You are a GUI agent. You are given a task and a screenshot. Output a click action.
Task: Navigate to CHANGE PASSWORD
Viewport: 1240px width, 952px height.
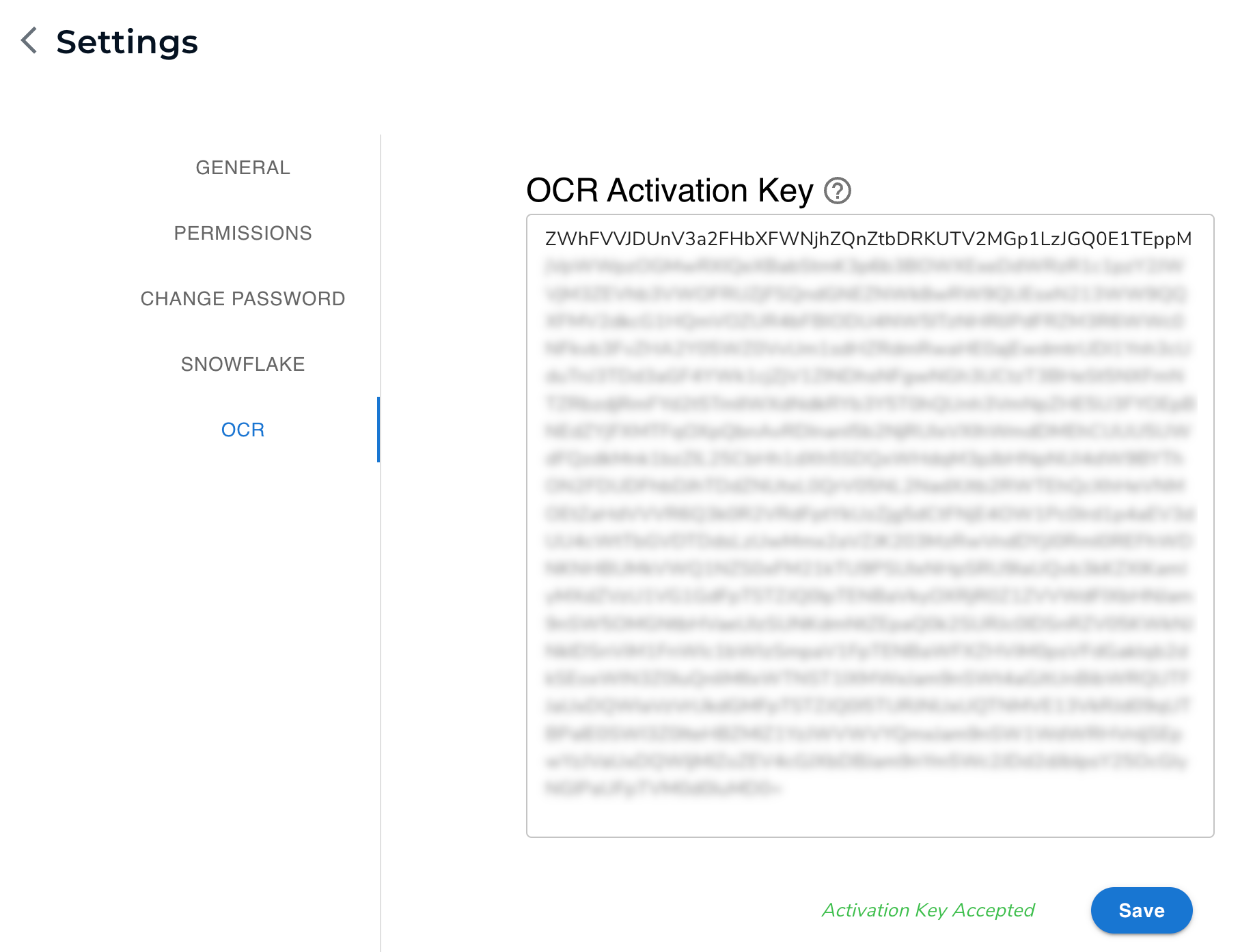click(242, 298)
